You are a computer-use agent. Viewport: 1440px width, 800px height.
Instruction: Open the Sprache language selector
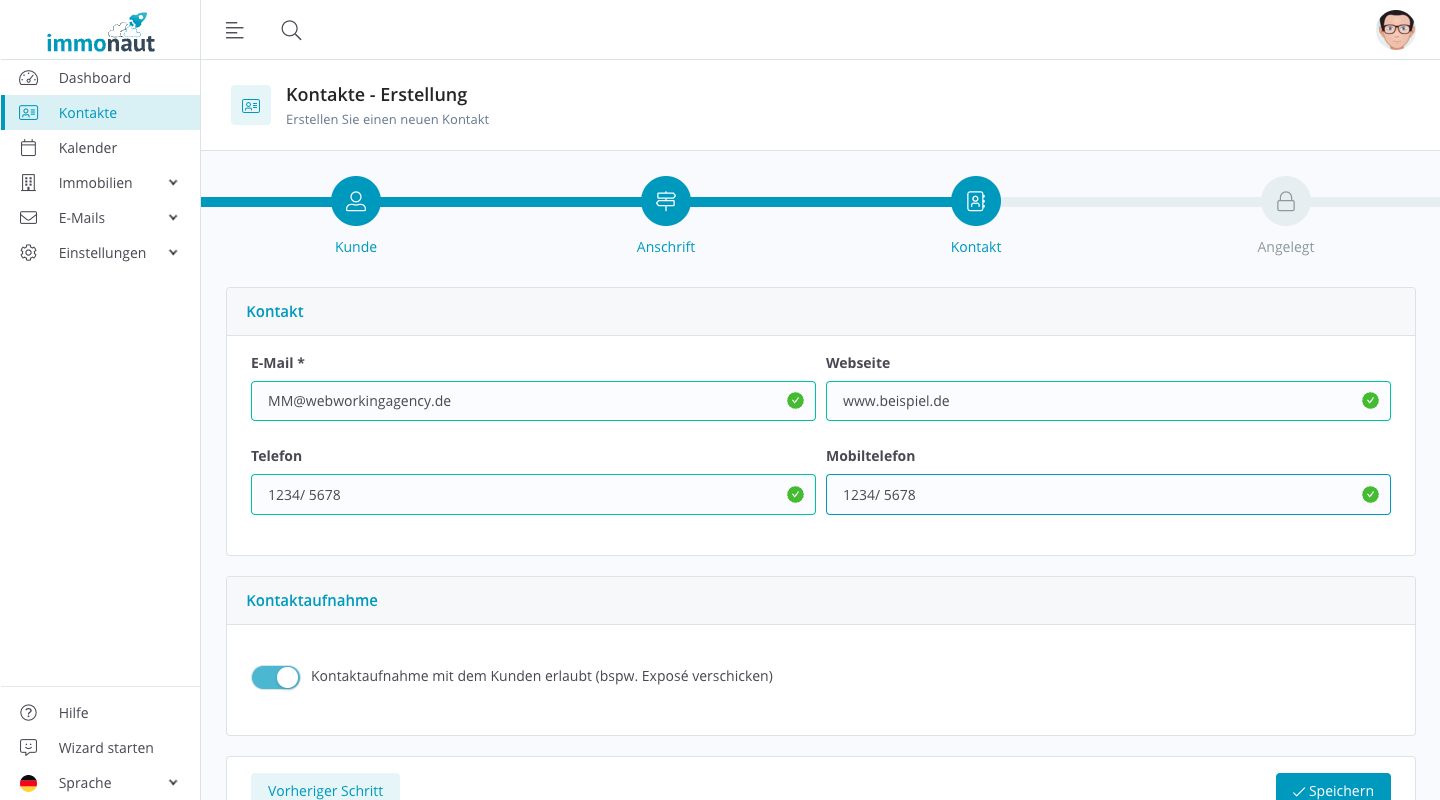100,783
